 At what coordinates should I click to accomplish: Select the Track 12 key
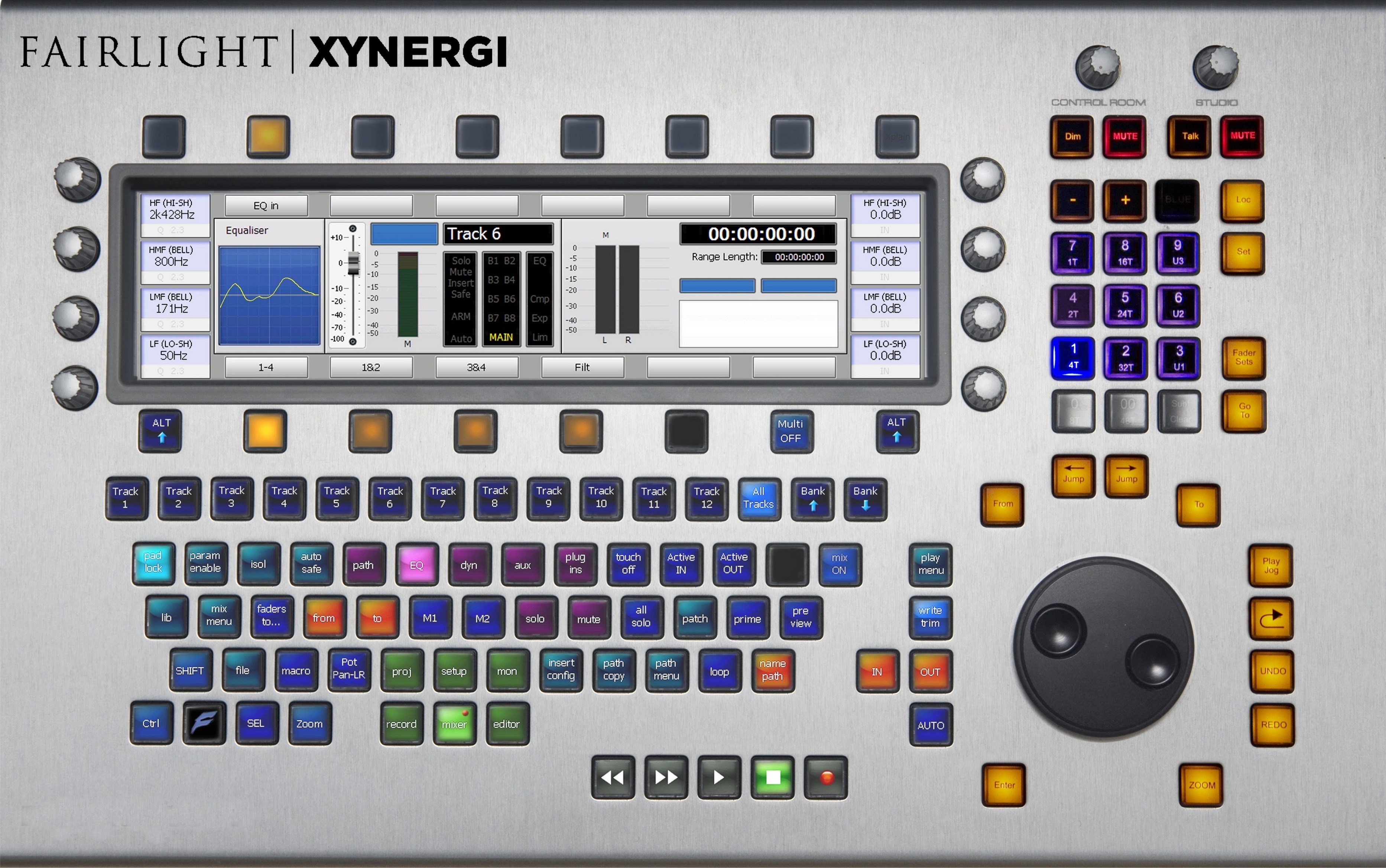[707, 499]
